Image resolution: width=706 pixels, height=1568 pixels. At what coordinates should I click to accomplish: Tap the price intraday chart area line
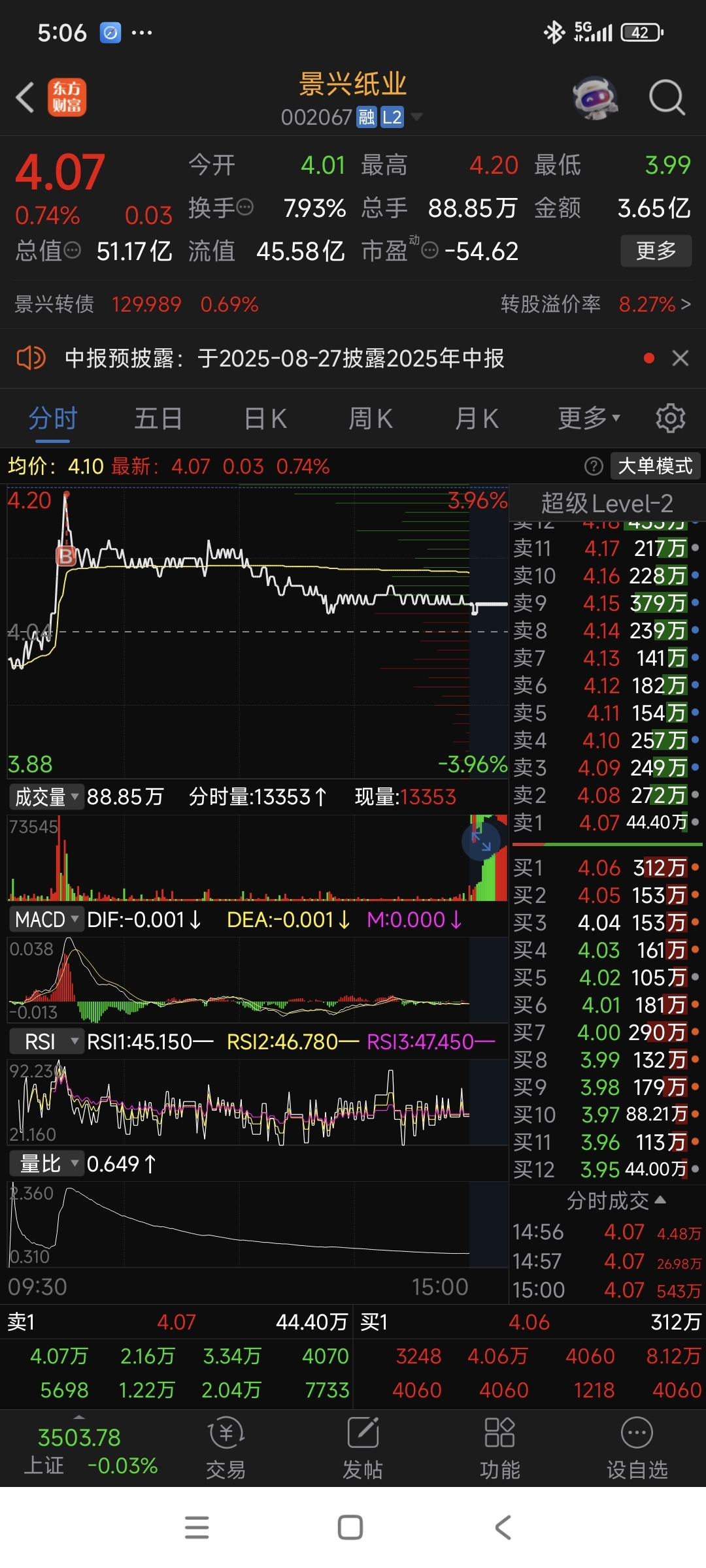coord(258,632)
